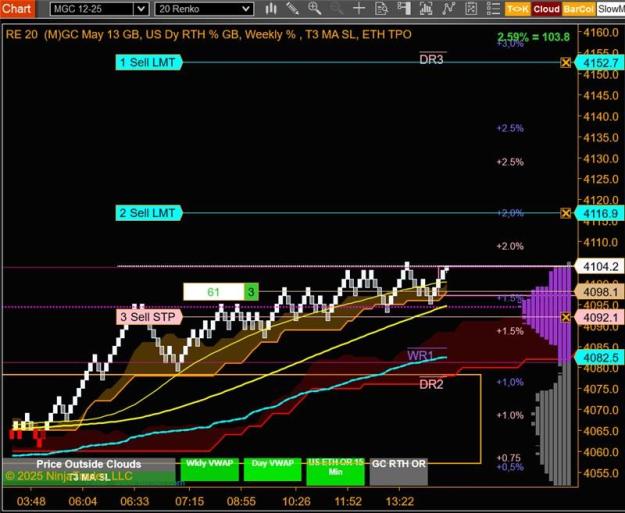Open the chart template scatter icon
This screenshot has height=513, width=625.
tap(471, 9)
